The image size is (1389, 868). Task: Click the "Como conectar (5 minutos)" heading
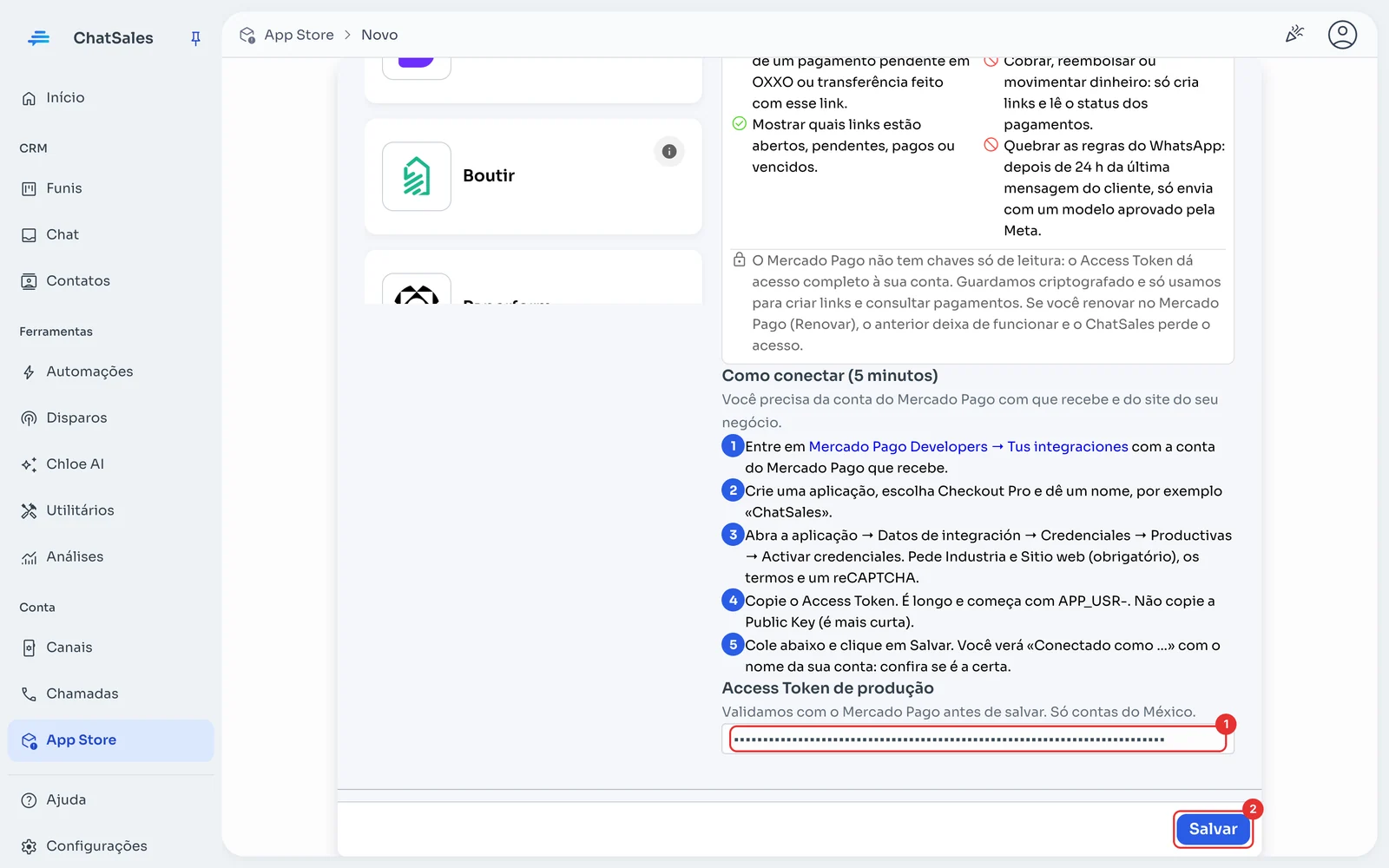coord(830,376)
